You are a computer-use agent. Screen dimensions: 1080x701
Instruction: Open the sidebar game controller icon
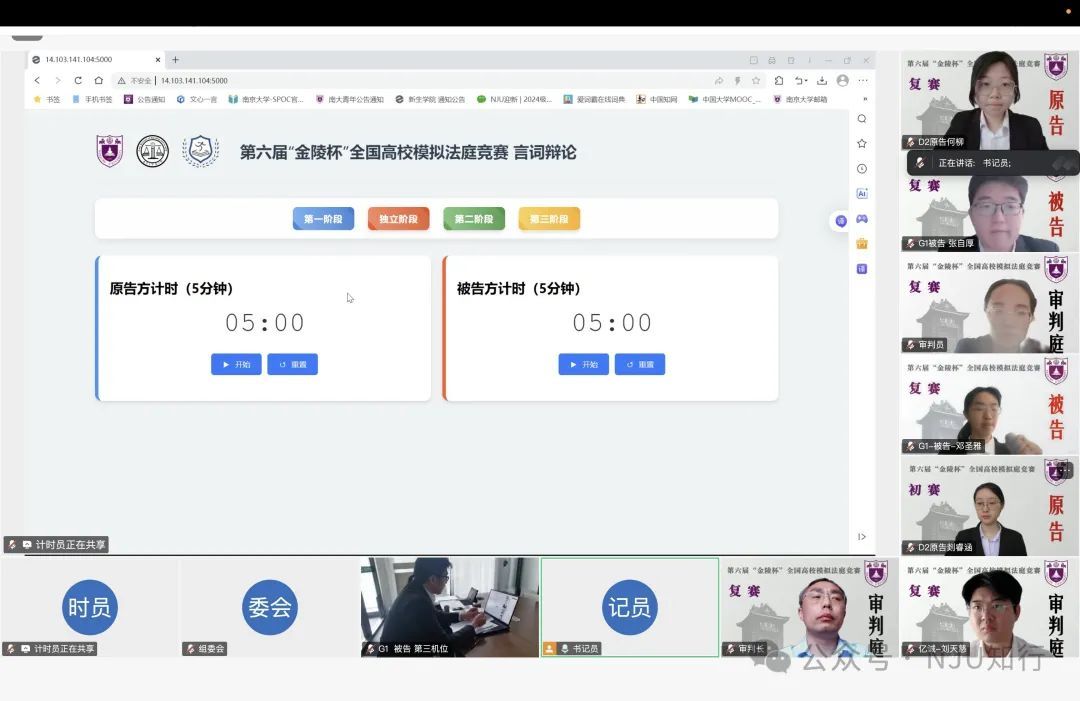(x=862, y=218)
